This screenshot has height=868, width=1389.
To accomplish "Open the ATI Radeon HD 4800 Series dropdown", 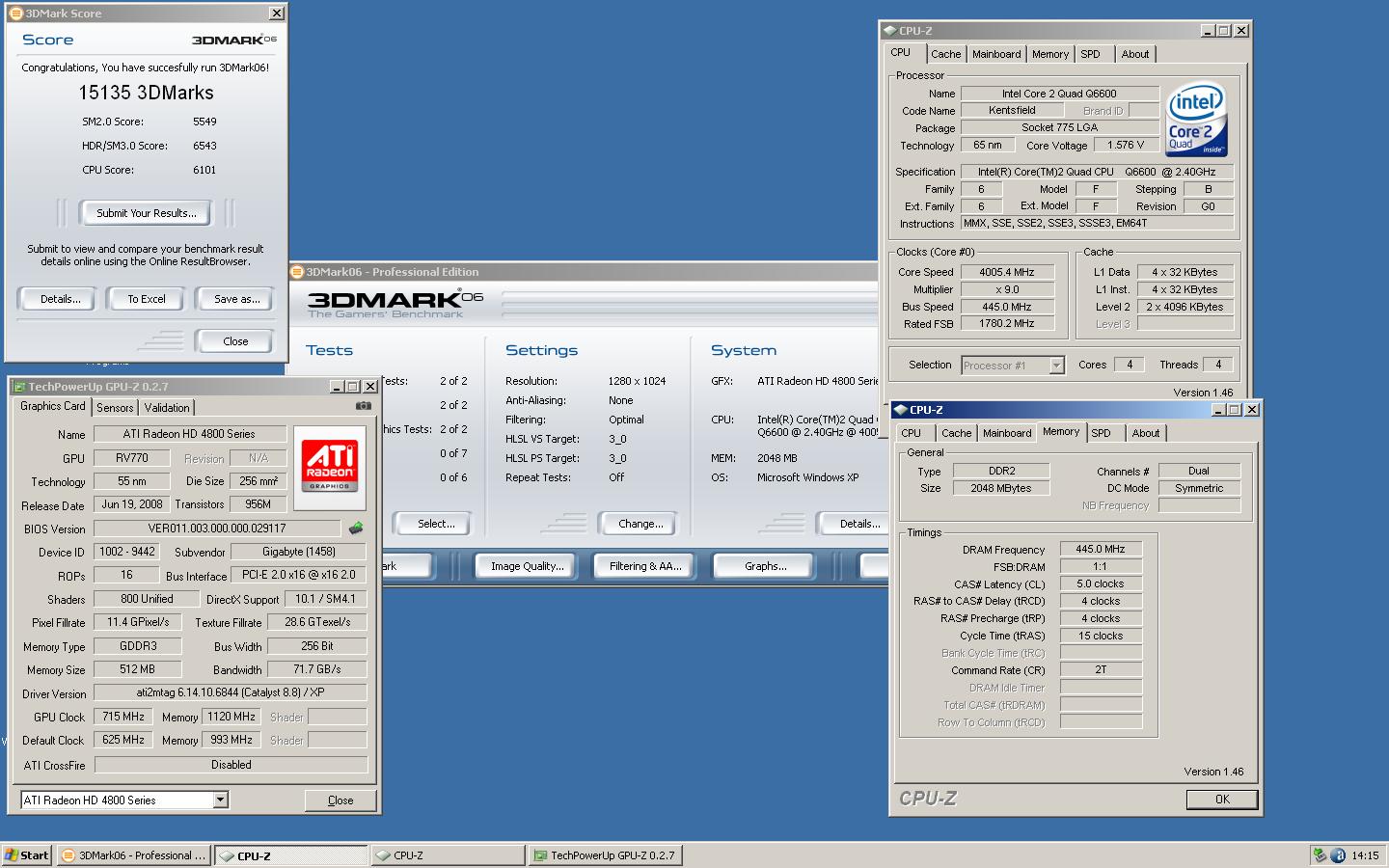I will pyautogui.click(x=220, y=800).
